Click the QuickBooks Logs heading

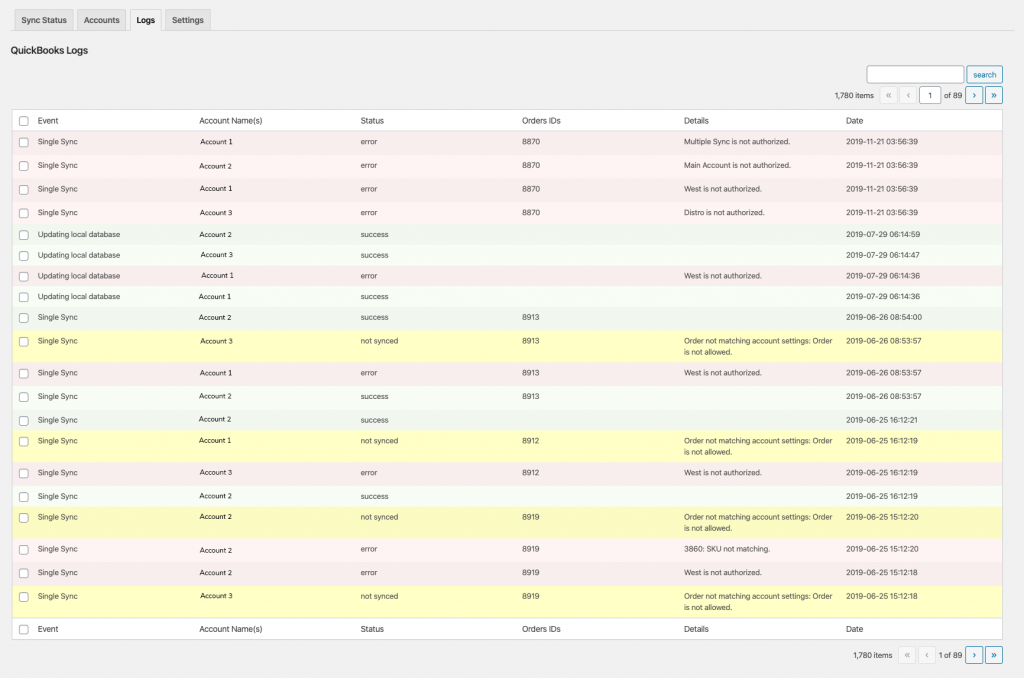point(49,50)
